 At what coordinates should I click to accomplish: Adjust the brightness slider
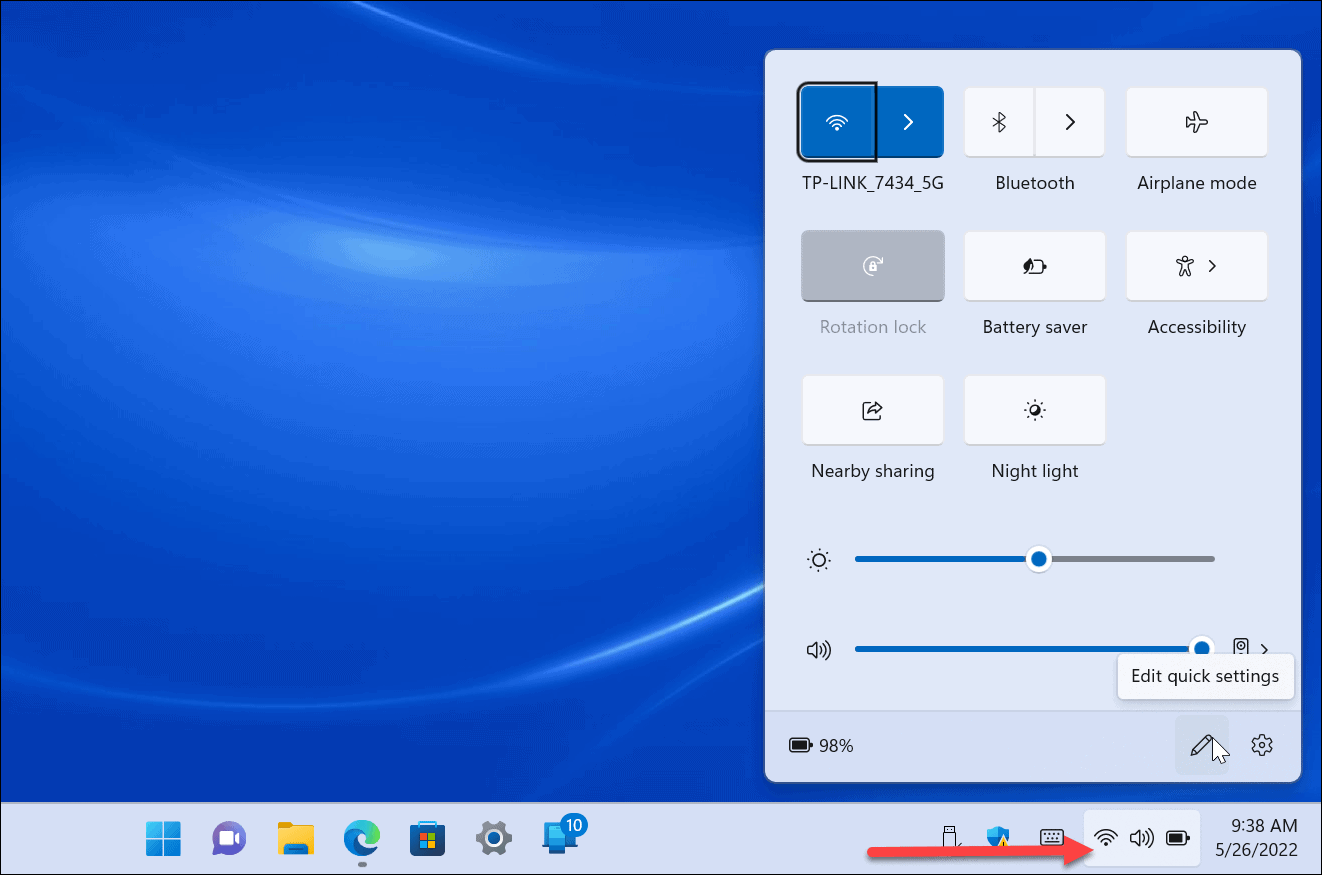[1038, 559]
